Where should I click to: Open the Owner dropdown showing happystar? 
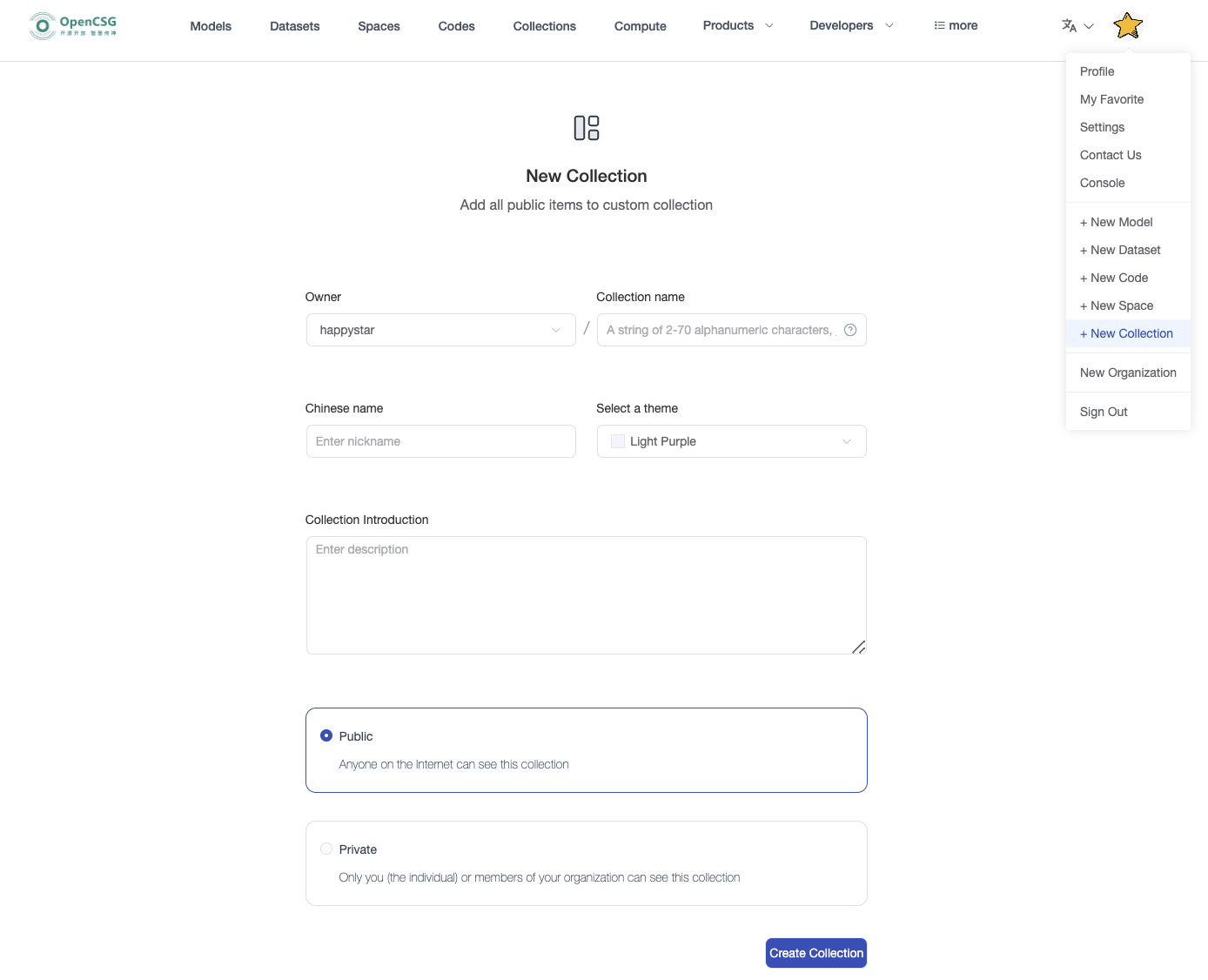pyautogui.click(x=440, y=330)
